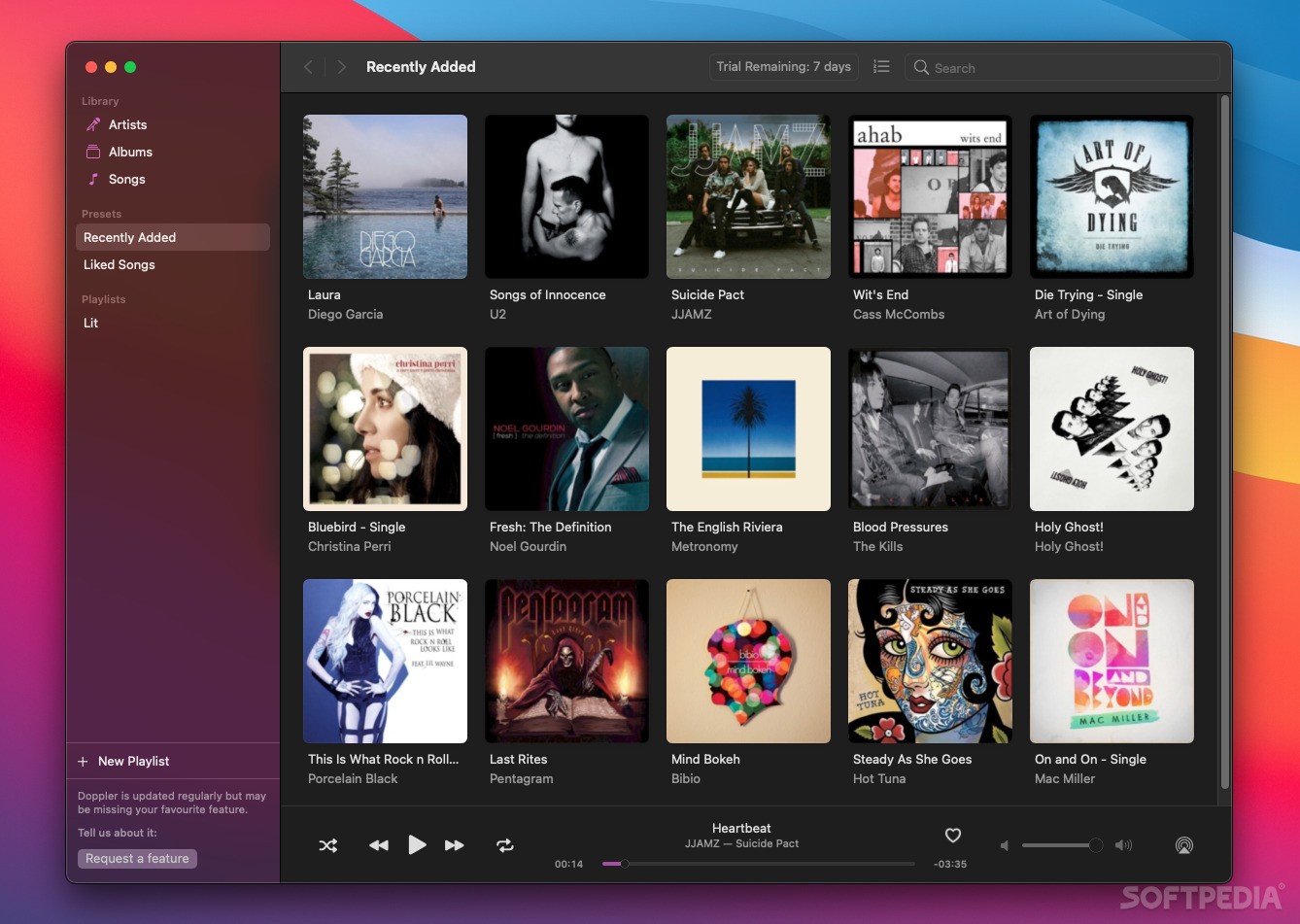Viewport: 1300px width, 924px height.
Task: Skip to the previous track
Action: (x=379, y=845)
